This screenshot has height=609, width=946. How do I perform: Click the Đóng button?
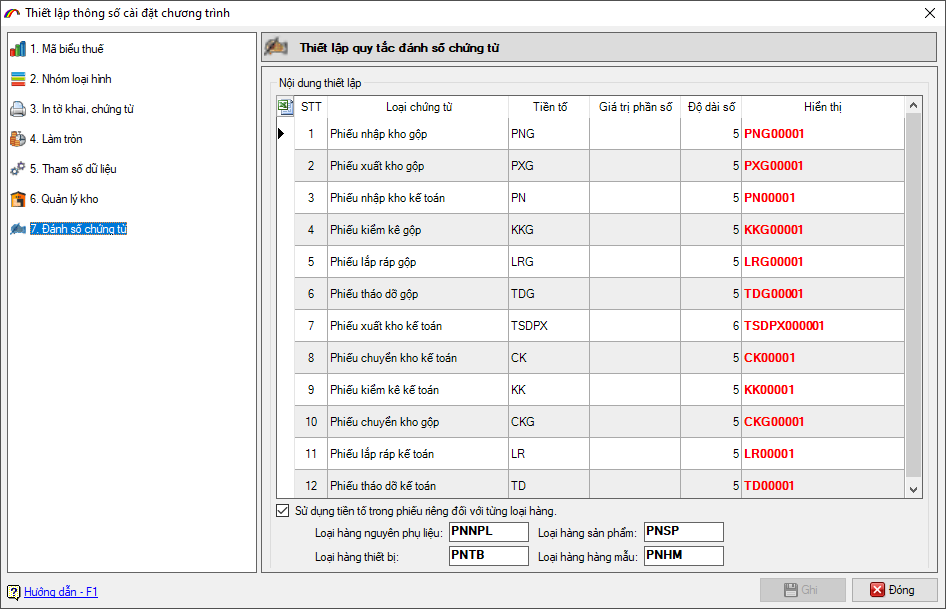(x=895, y=590)
